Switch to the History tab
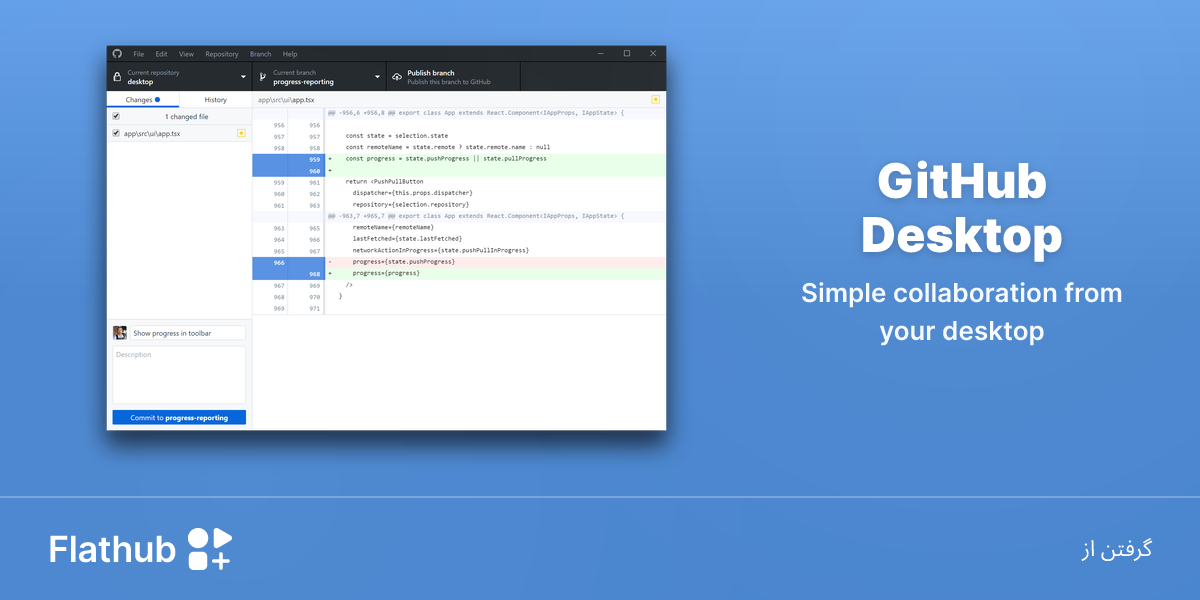 pos(216,100)
